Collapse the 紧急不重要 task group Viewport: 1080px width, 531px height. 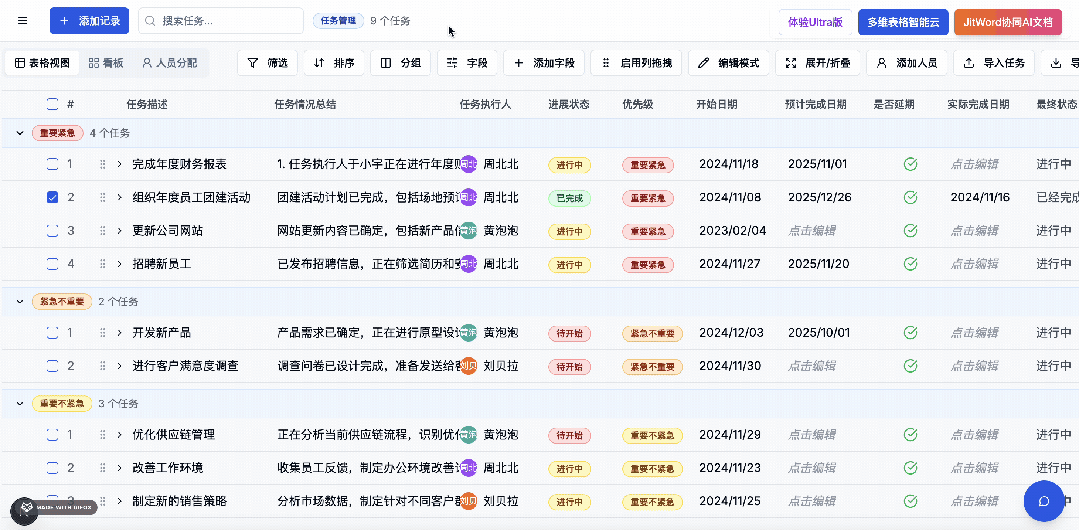(x=19, y=301)
